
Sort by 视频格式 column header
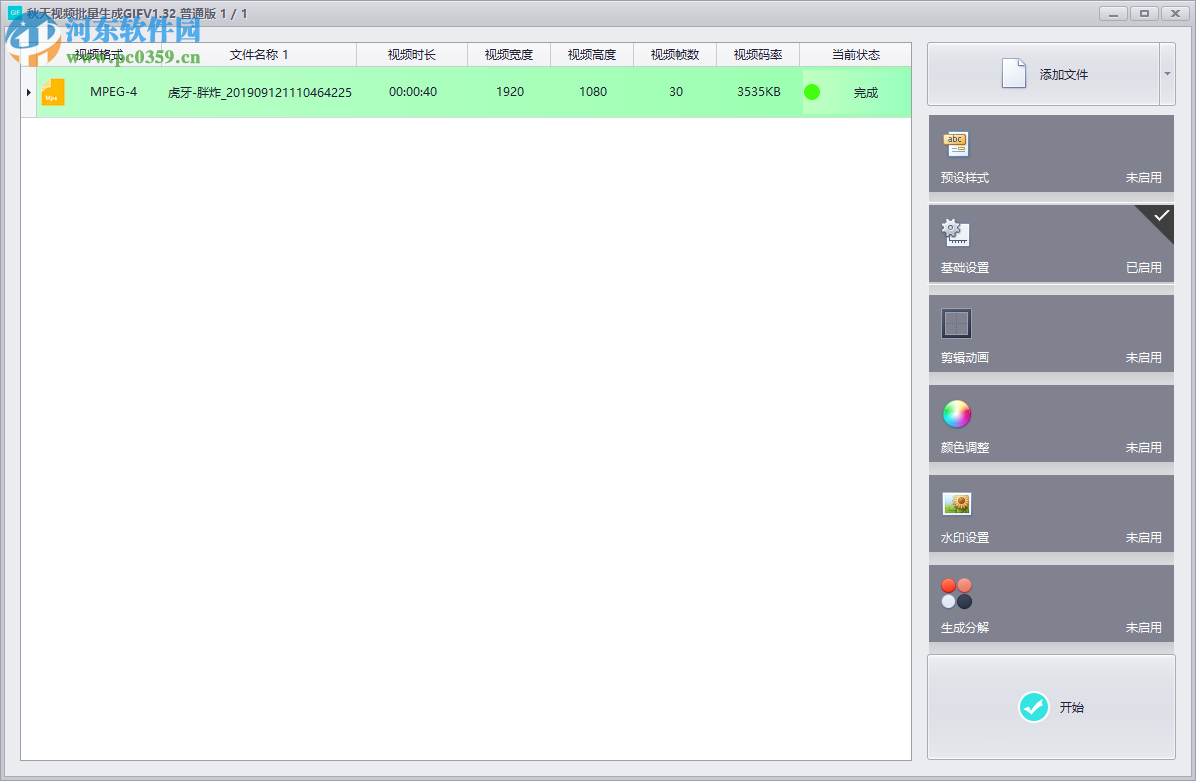tap(98, 55)
